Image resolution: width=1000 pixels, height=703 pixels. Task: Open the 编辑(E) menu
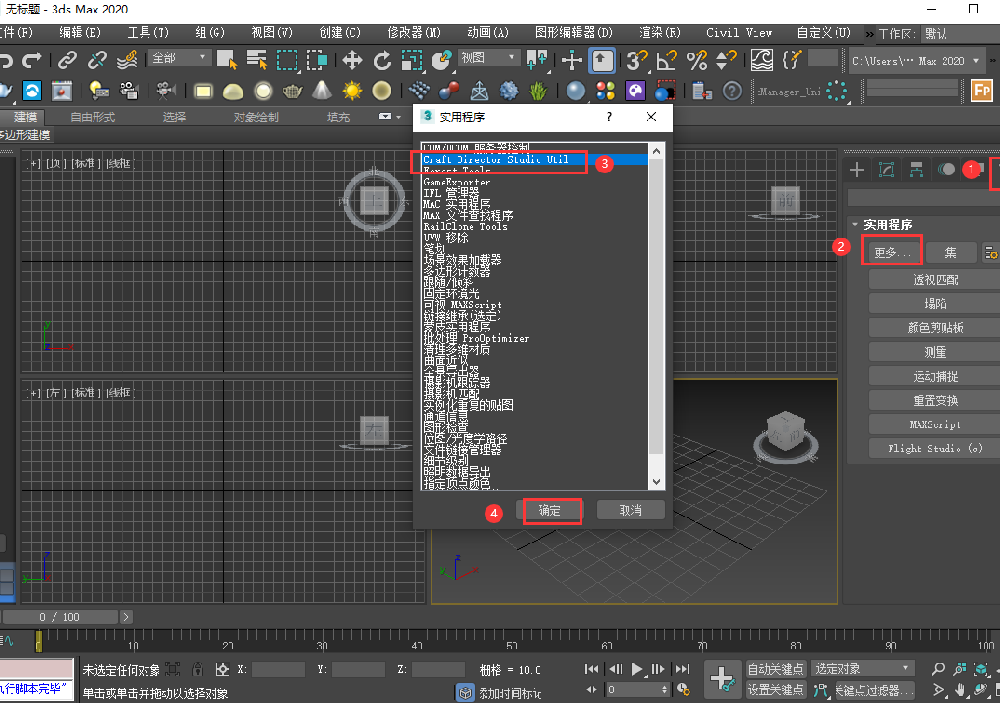(80, 33)
